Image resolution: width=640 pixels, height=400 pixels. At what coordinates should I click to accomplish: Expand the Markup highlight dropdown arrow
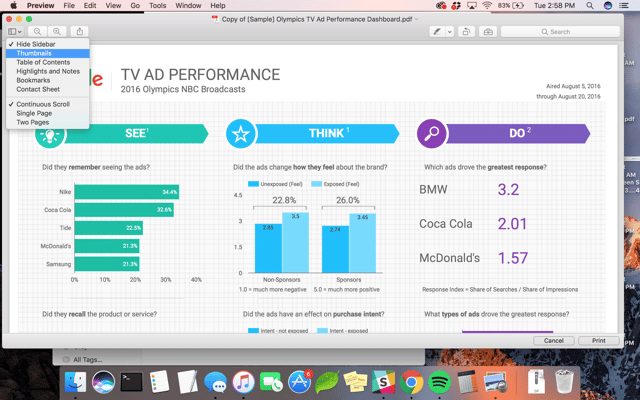click(x=449, y=32)
